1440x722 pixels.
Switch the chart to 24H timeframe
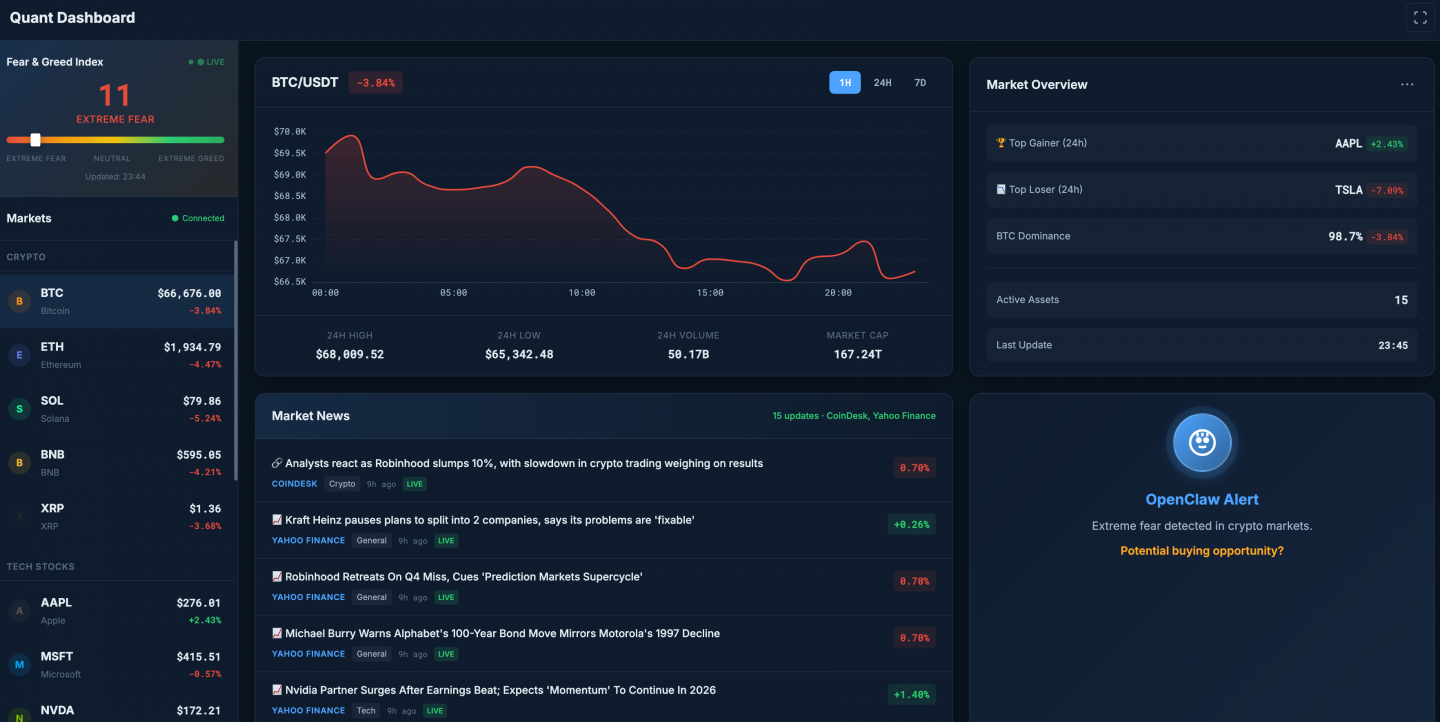(x=882, y=83)
